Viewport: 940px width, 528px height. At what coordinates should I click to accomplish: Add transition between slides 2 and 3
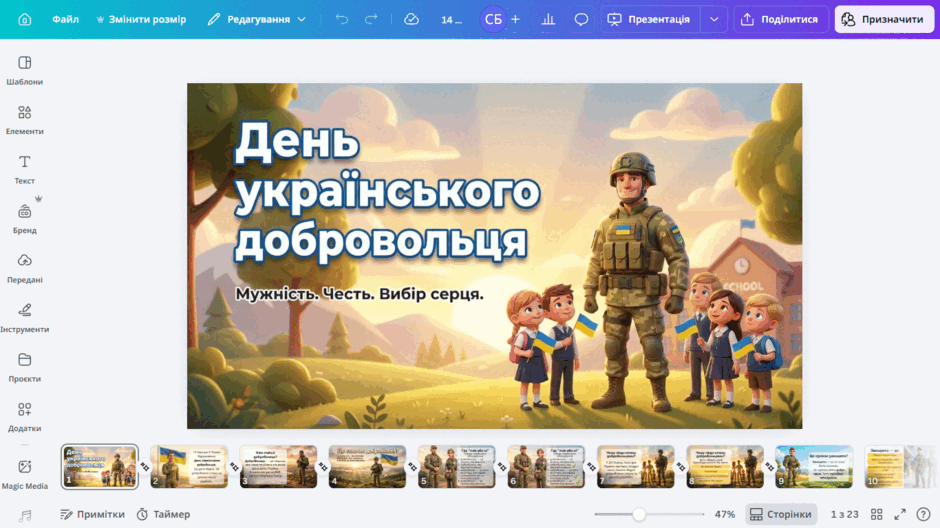[234, 466]
